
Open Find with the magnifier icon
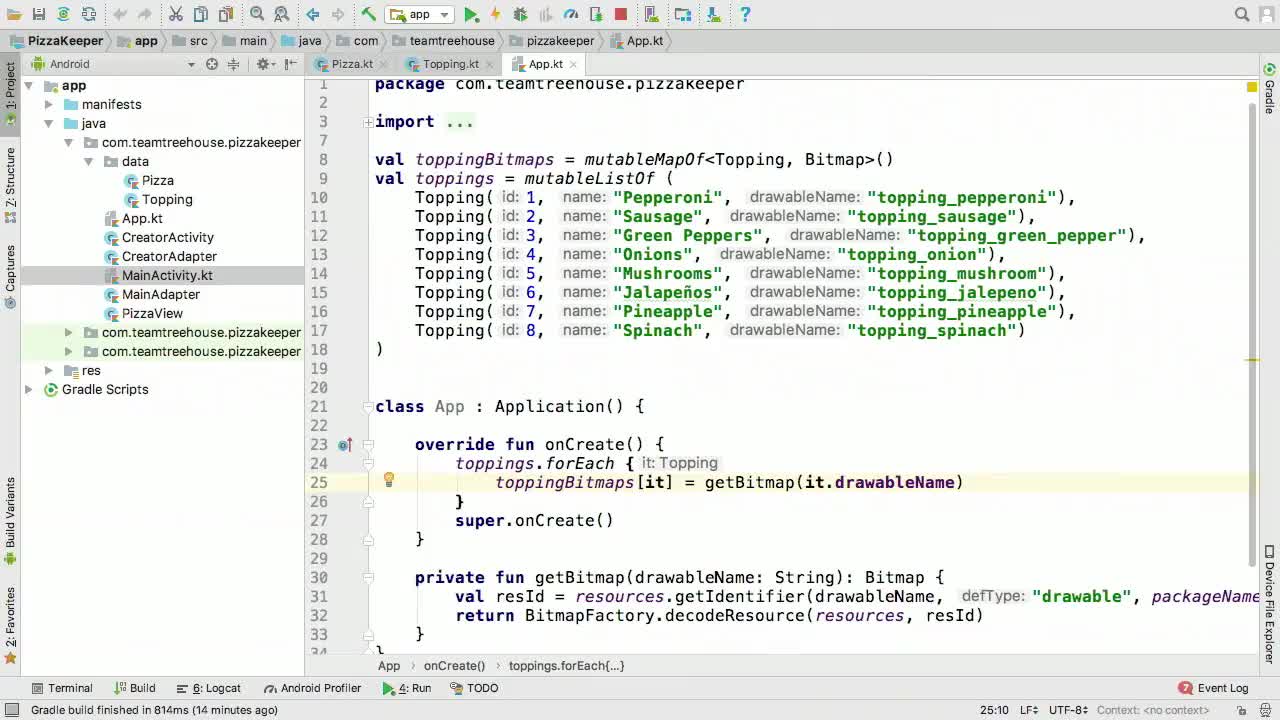(x=257, y=14)
